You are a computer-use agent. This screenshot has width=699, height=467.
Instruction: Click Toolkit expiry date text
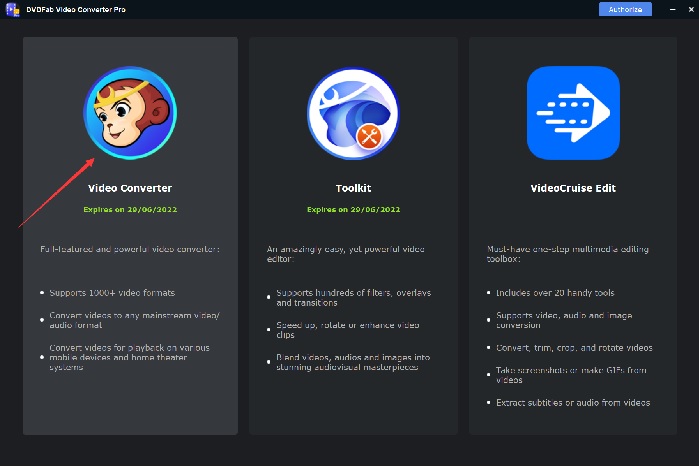[x=354, y=209]
